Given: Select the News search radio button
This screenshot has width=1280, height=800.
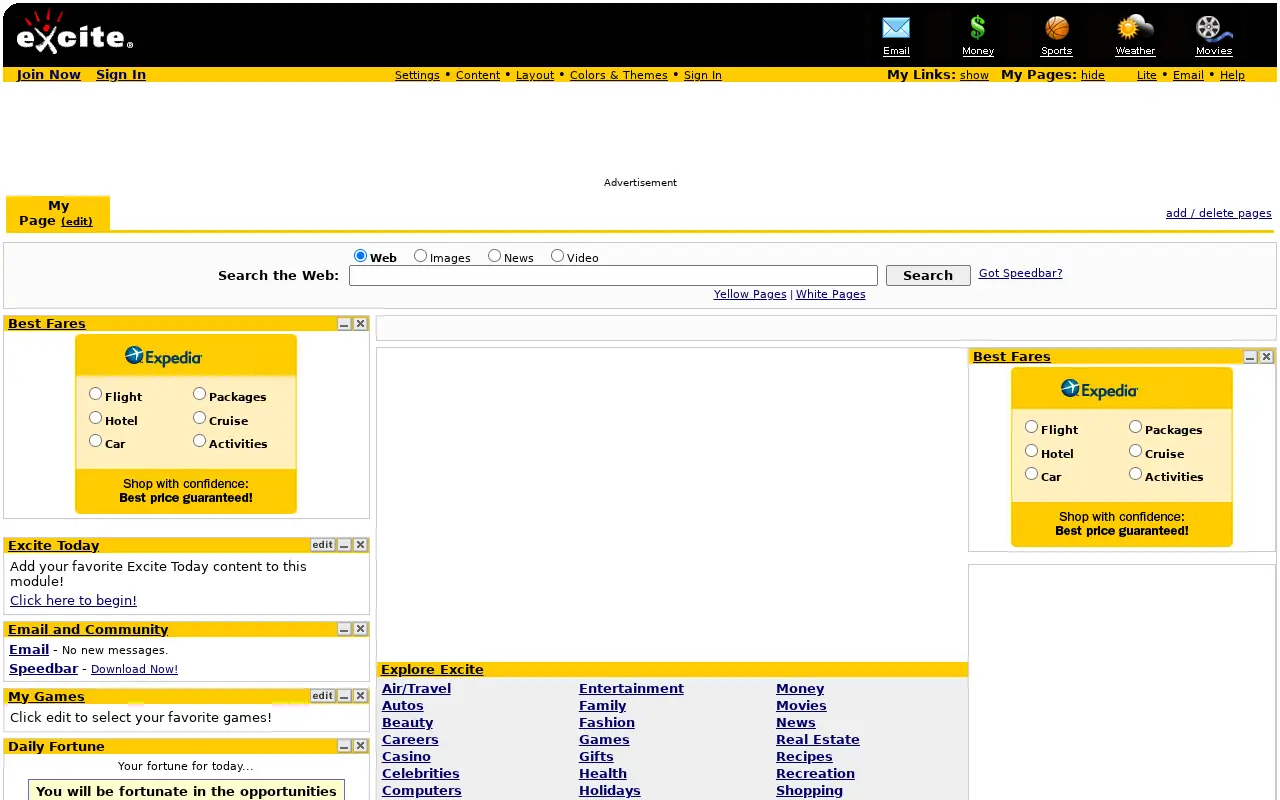Looking at the screenshot, I should click(494, 256).
